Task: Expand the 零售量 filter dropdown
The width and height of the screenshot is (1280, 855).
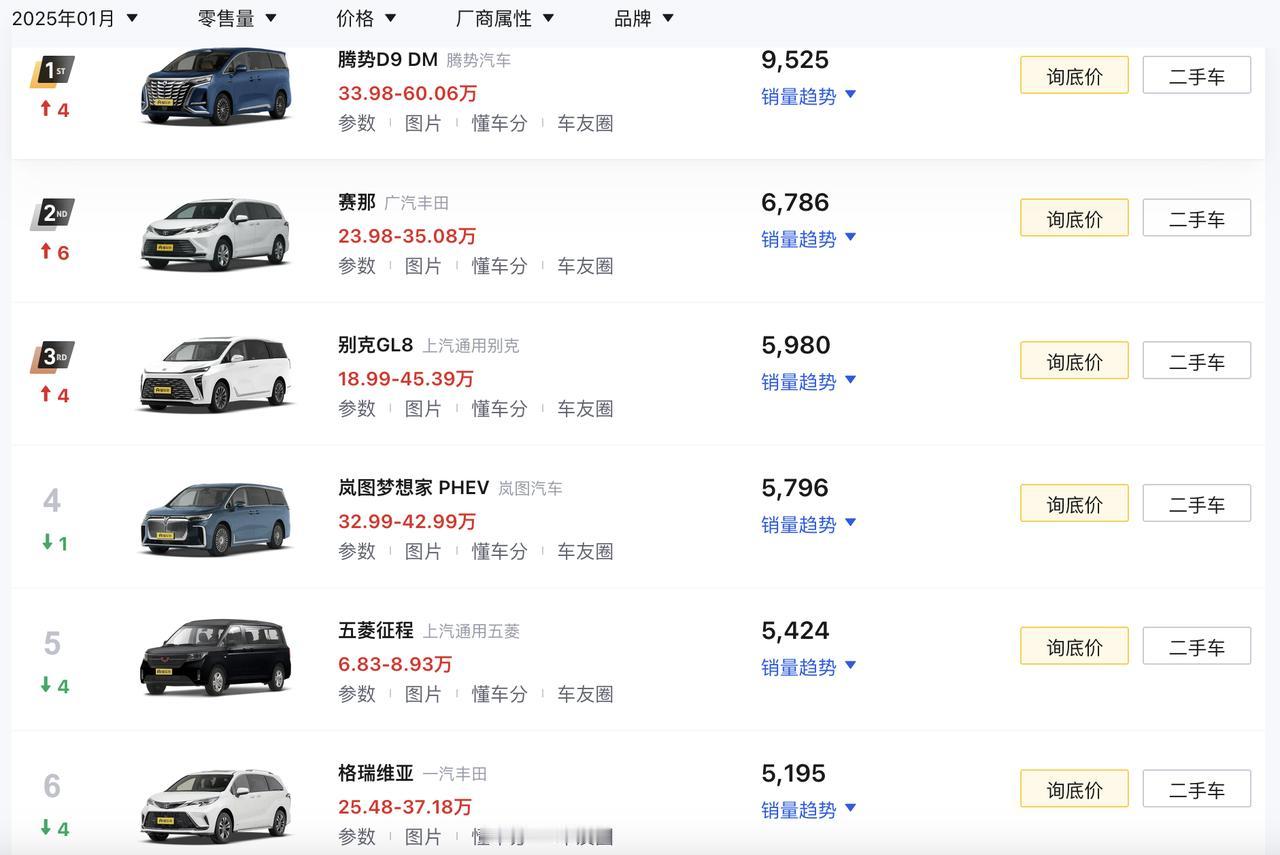Action: (237, 18)
